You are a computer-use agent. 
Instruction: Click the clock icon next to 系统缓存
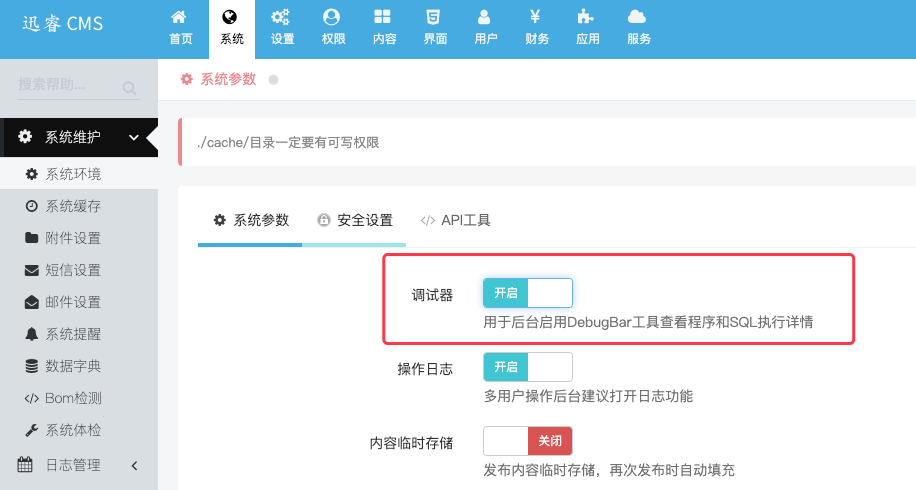32,206
